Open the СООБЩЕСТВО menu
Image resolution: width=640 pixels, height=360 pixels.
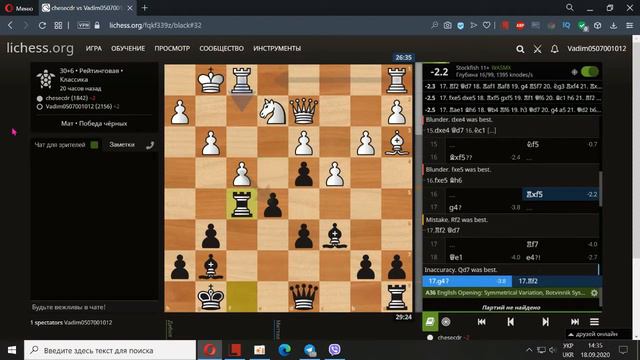221,48
